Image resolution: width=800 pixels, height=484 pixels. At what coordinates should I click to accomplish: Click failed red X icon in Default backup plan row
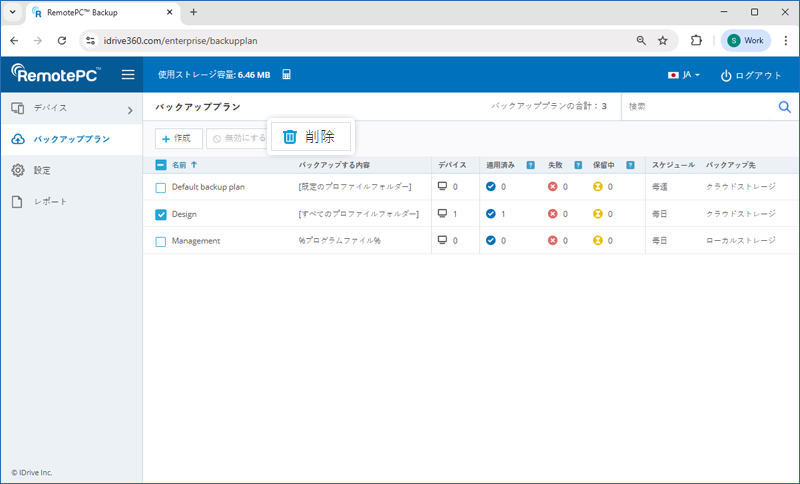[x=553, y=187]
